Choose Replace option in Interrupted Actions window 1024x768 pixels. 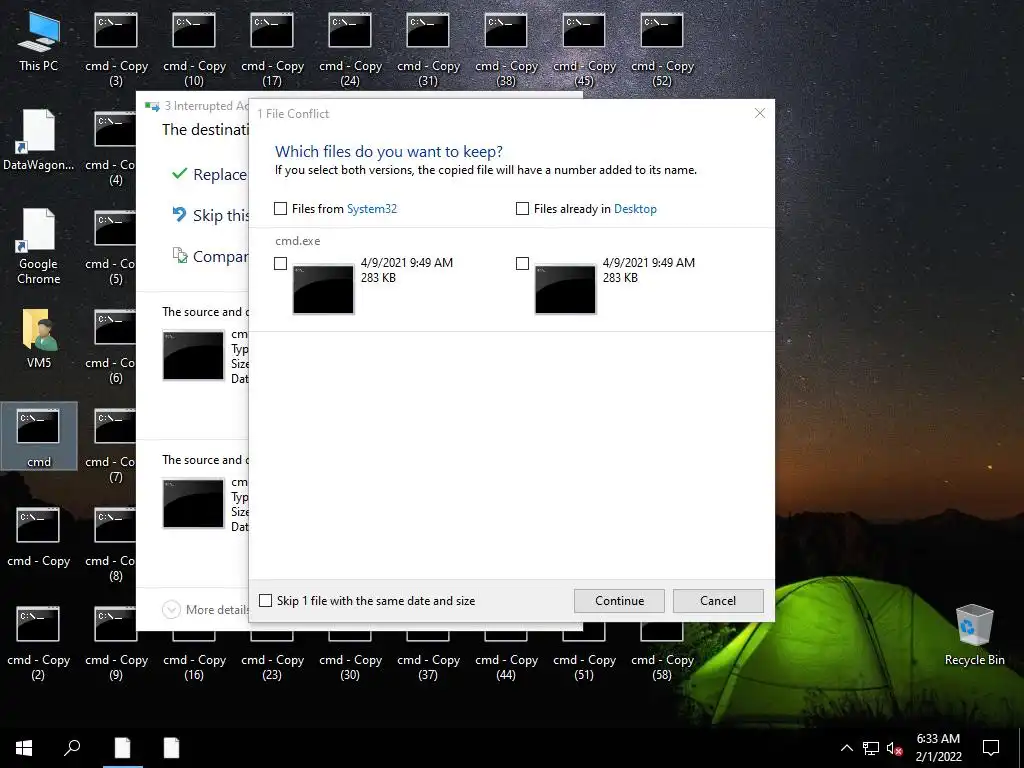click(210, 174)
